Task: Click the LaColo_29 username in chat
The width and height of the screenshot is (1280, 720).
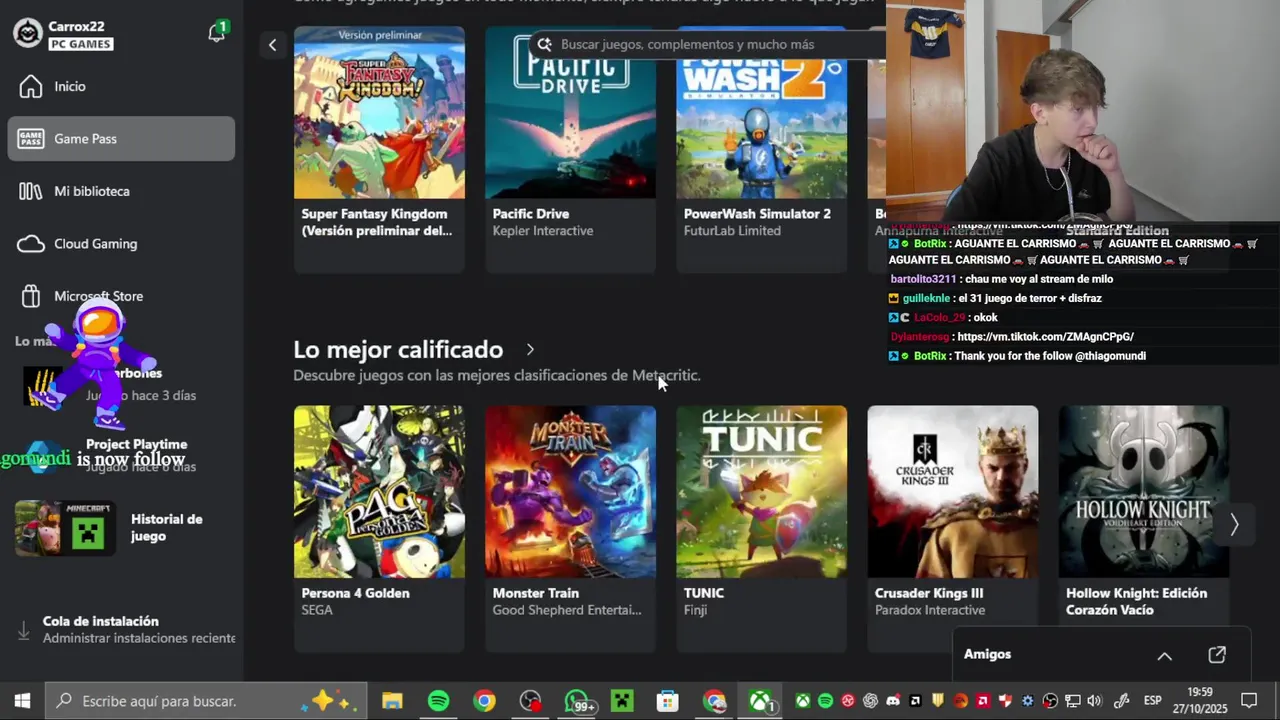Action: pos(939,318)
